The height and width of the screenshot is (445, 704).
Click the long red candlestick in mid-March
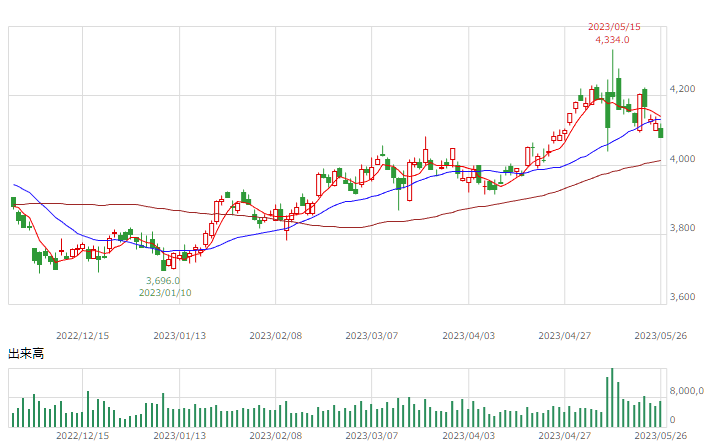409,181
